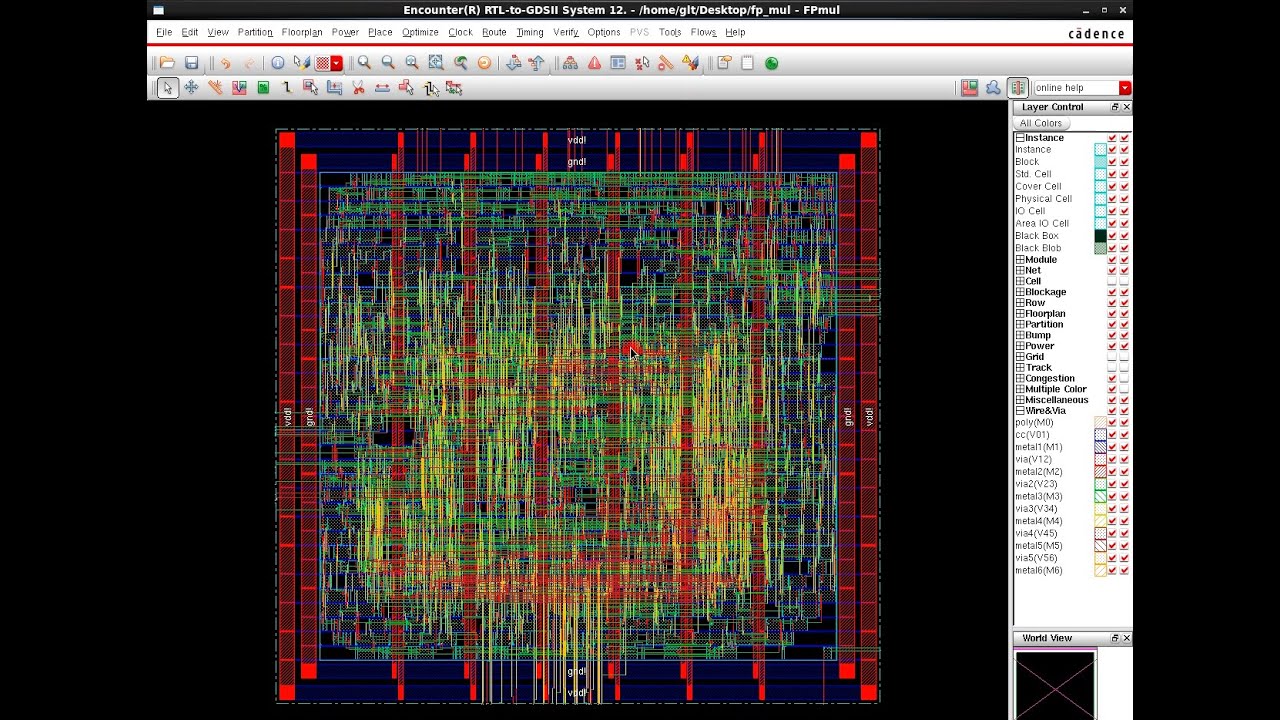Image resolution: width=1280 pixels, height=720 pixels.
Task: Click the save floppy disk icon
Action: click(x=191, y=63)
